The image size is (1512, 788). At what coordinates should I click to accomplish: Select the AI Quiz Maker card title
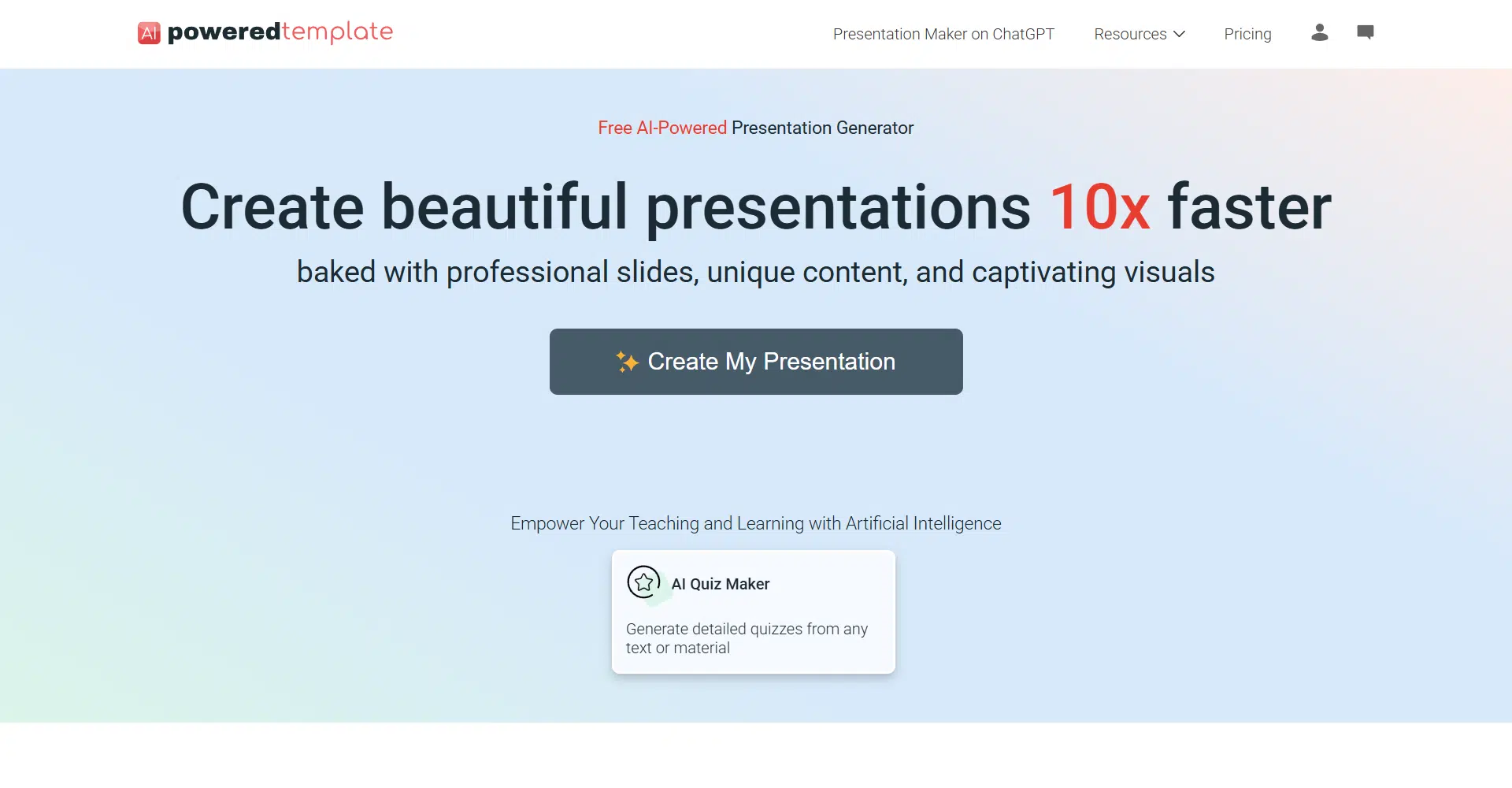pos(720,584)
